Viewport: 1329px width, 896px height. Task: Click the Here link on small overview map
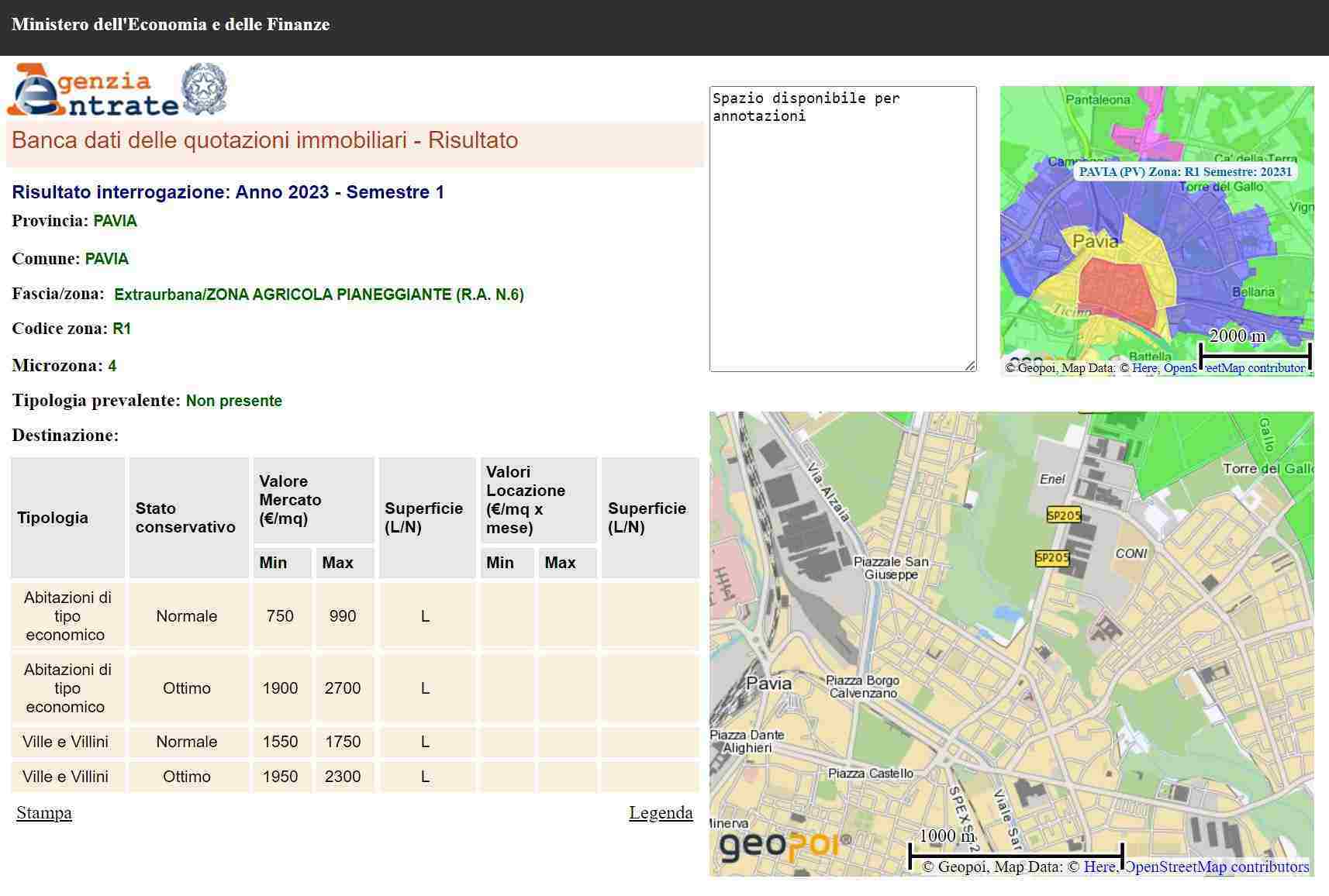click(1144, 368)
